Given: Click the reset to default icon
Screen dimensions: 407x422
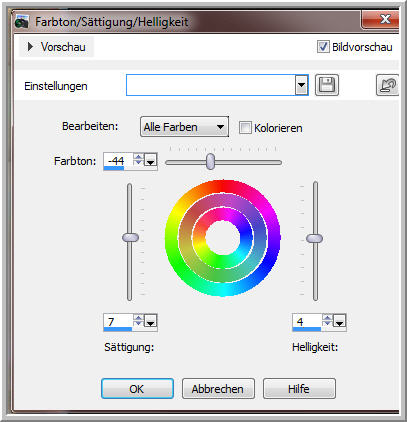Looking at the screenshot, I should pyautogui.click(x=387, y=85).
